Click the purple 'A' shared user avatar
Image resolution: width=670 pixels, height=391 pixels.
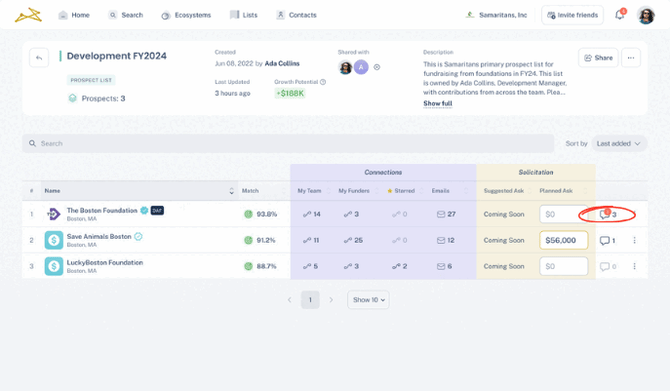click(x=361, y=67)
